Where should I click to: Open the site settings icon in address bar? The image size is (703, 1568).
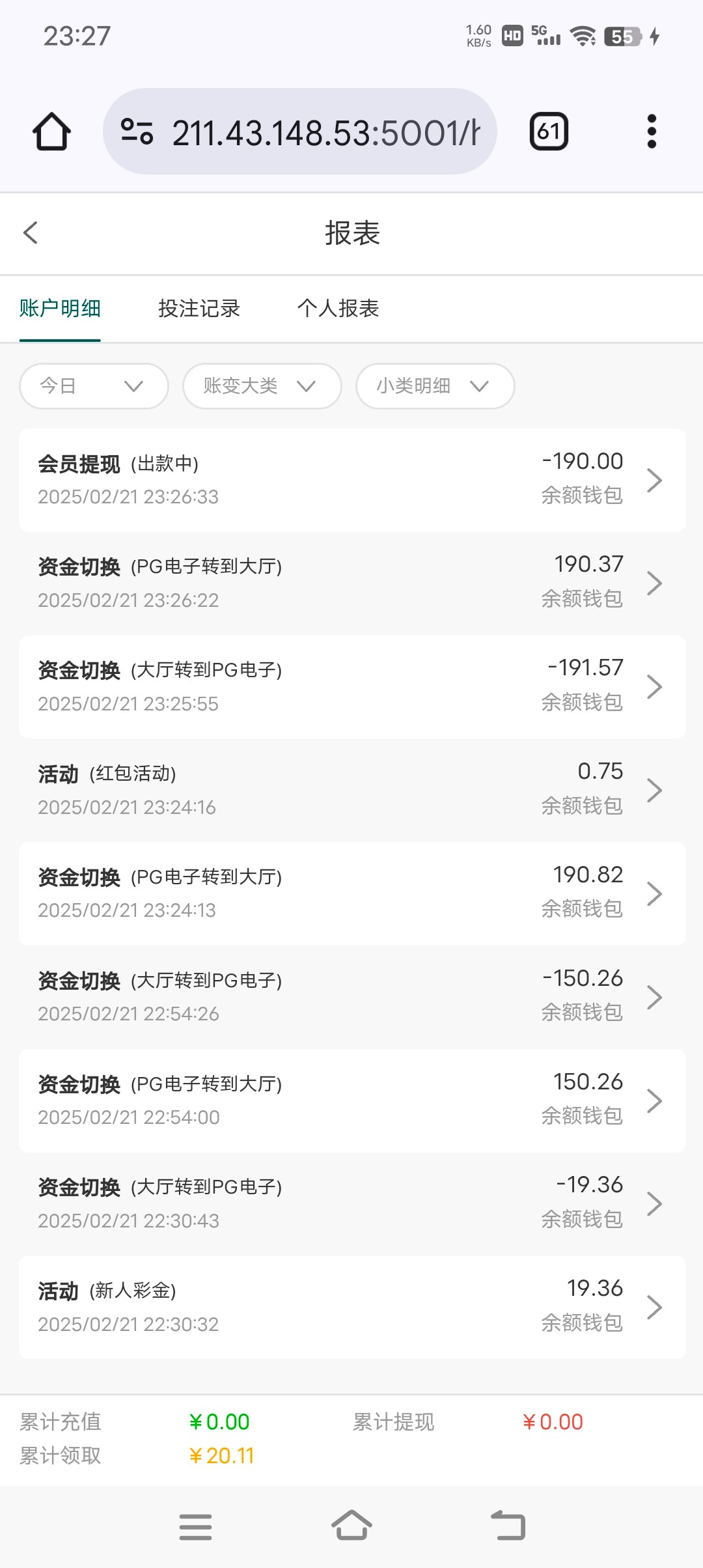click(137, 132)
